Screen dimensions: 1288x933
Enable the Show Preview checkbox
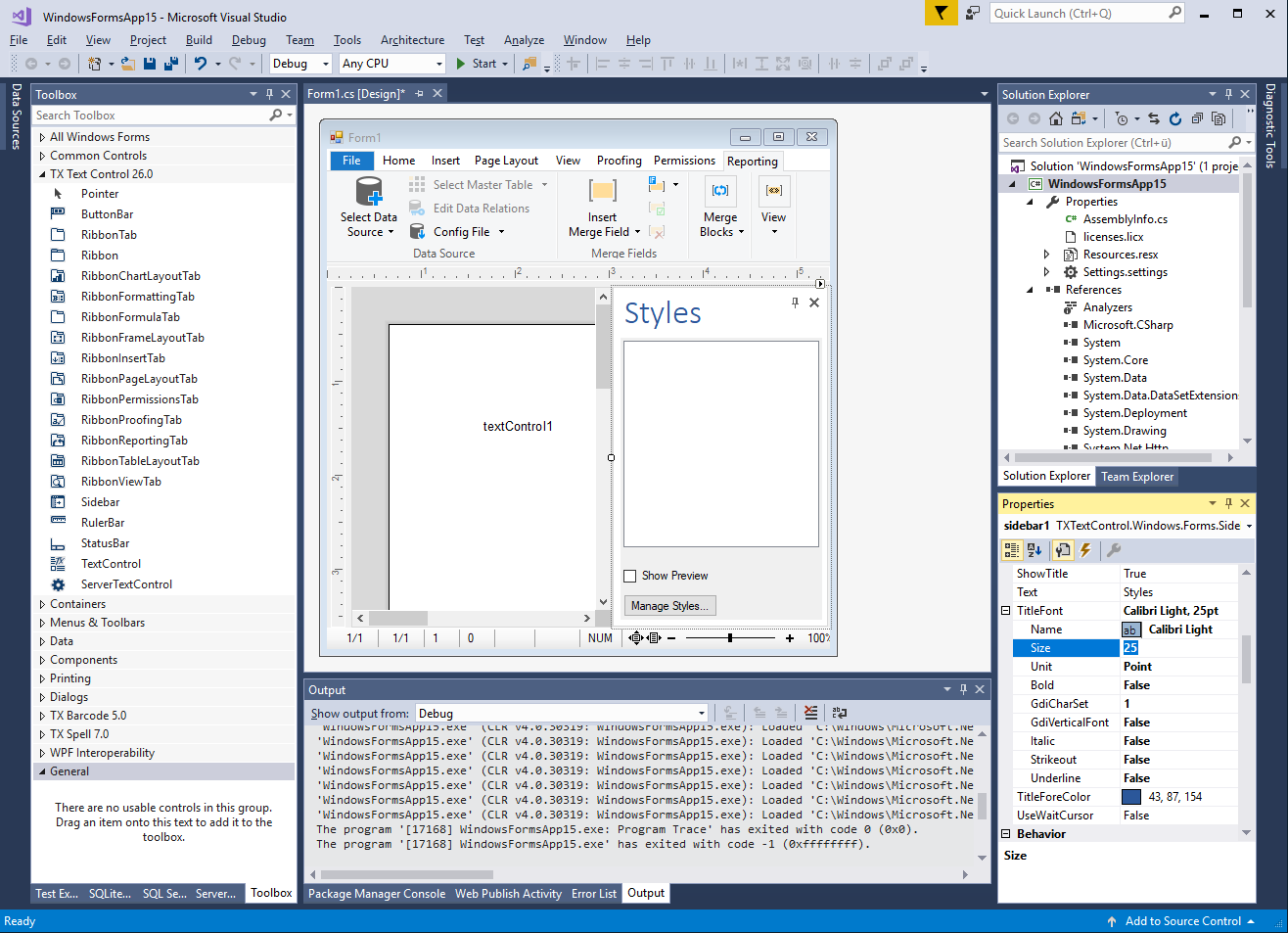click(630, 576)
